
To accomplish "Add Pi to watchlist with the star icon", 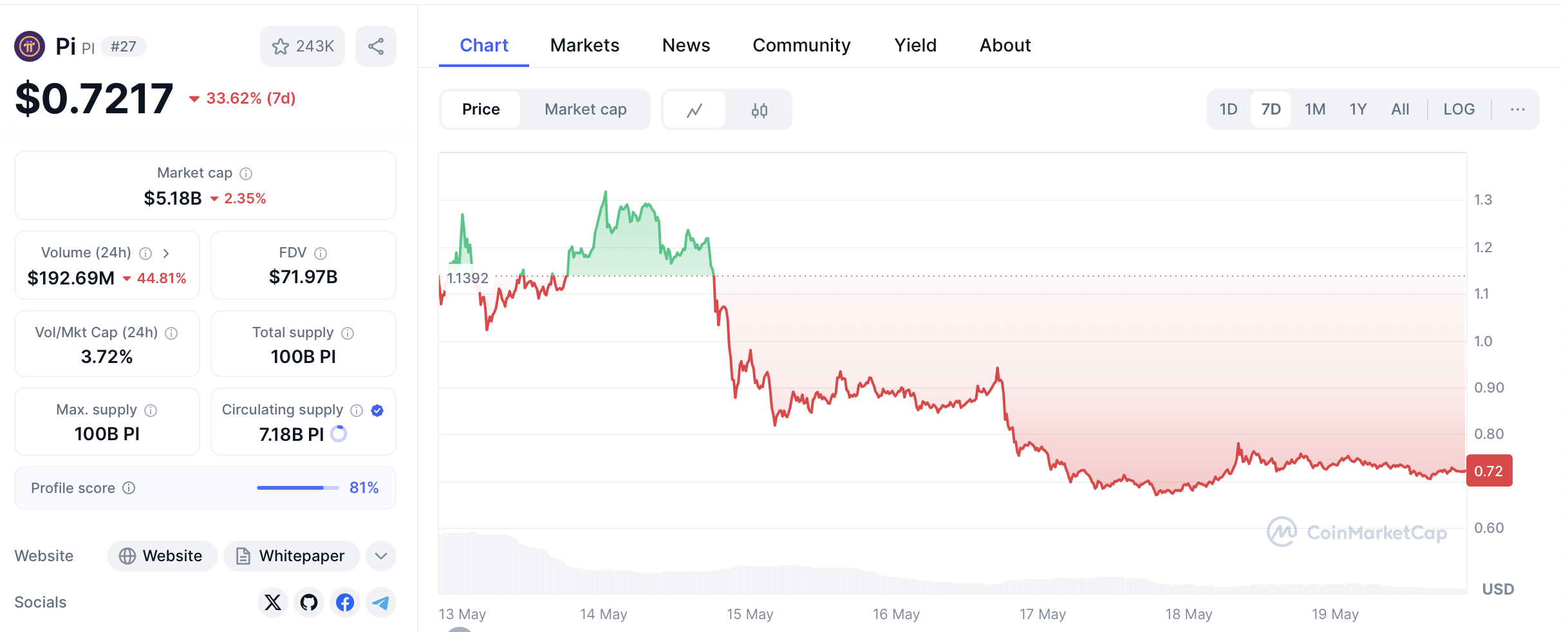I will pyautogui.click(x=281, y=46).
